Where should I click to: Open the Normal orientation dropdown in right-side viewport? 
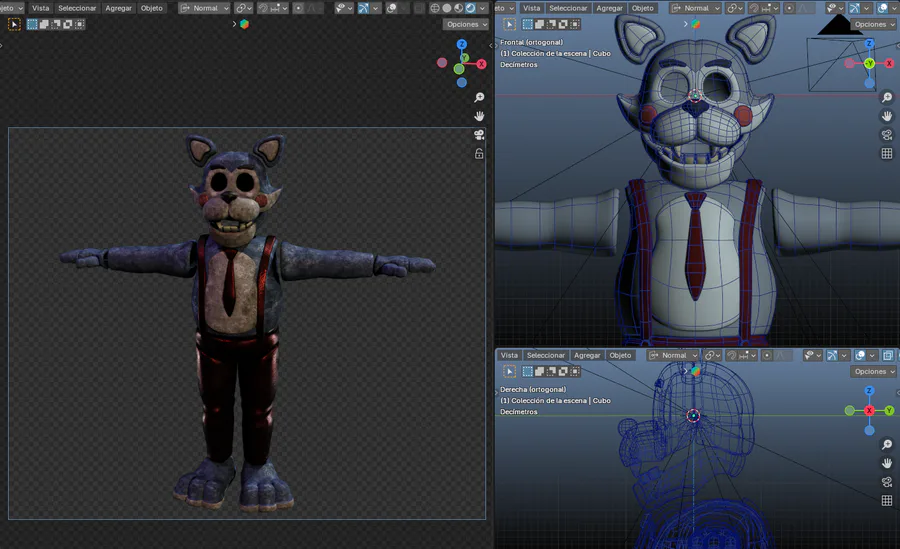(673, 355)
